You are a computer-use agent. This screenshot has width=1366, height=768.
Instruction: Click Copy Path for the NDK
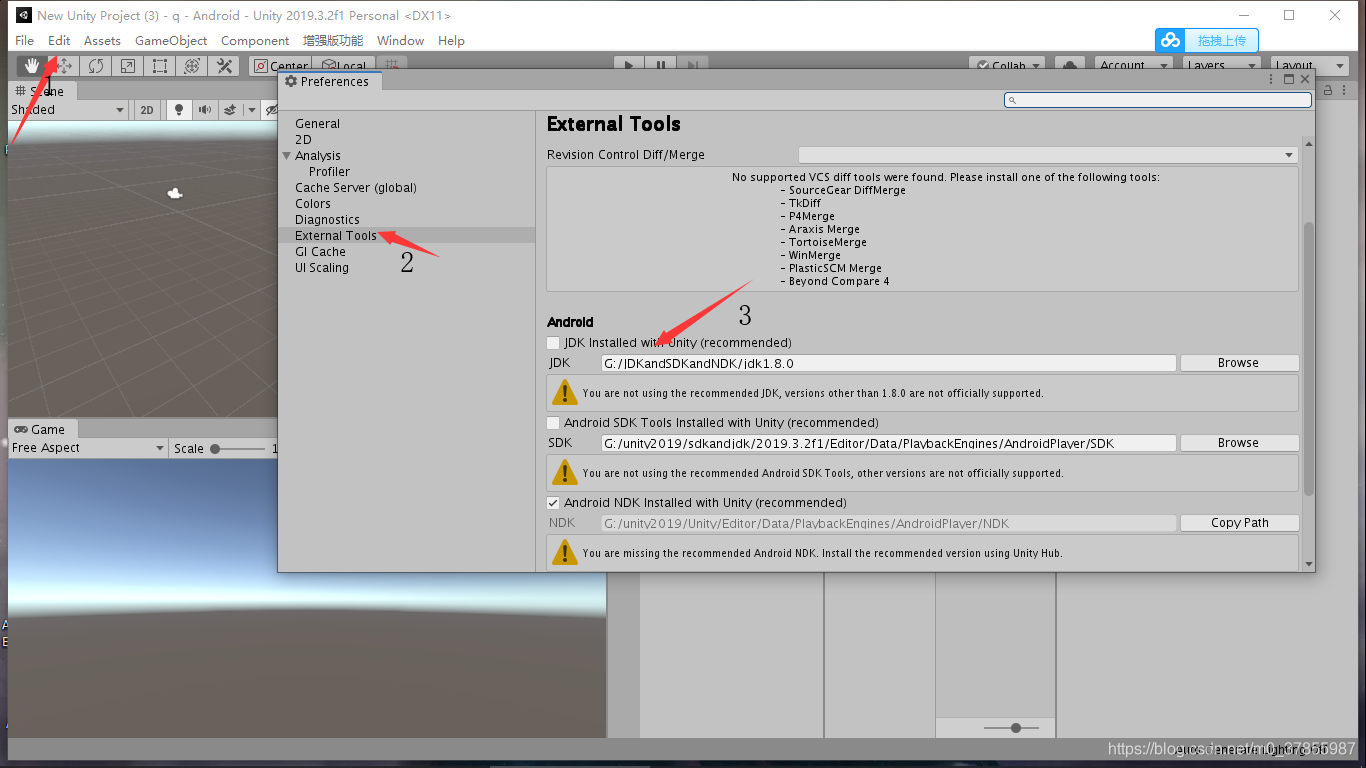[x=1239, y=522]
